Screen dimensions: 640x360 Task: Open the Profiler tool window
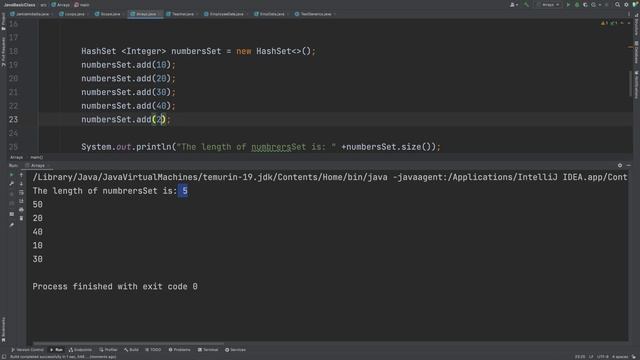(x=108, y=350)
